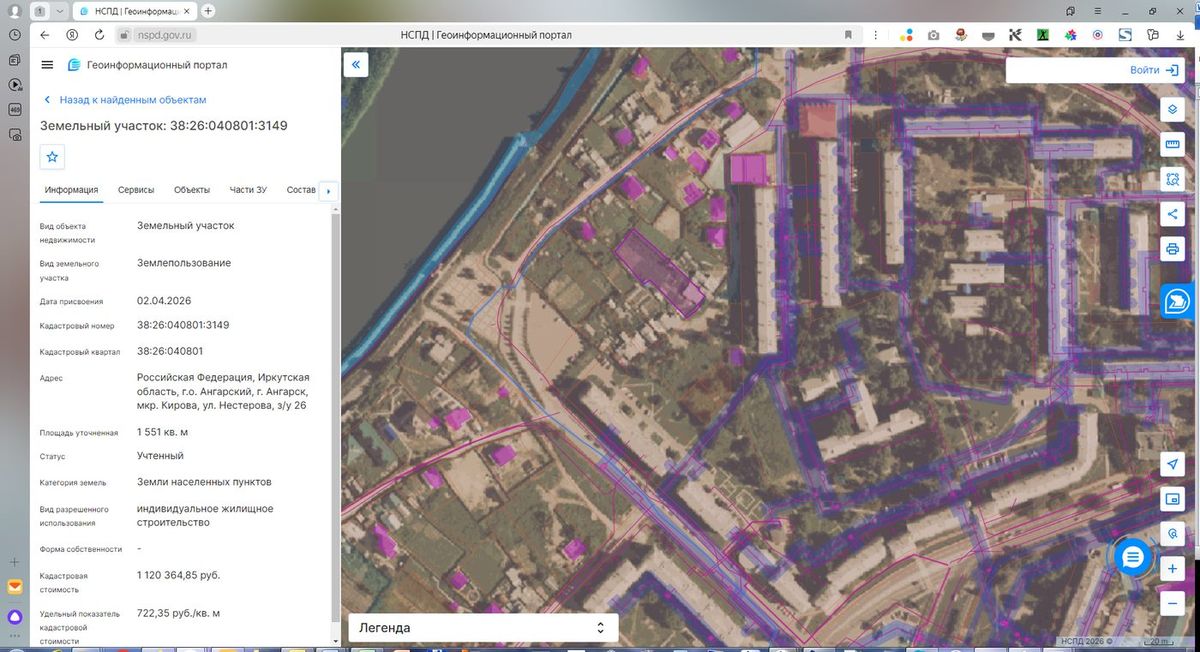The height and width of the screenshot is (652, 1200).
Task: Switch to the Сервисы tab
Action: click(x=136, y=190)
